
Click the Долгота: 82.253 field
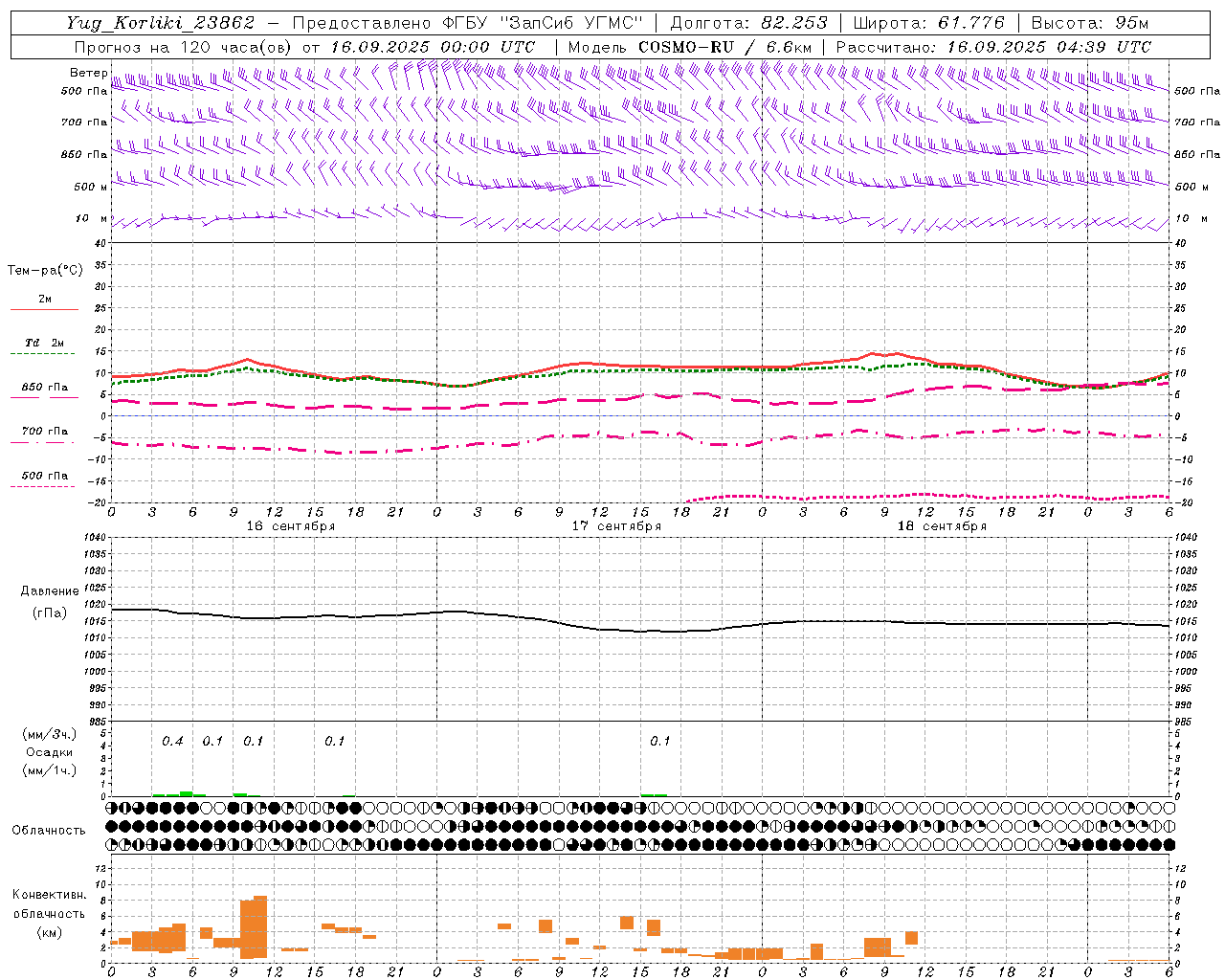pos(749,23)
